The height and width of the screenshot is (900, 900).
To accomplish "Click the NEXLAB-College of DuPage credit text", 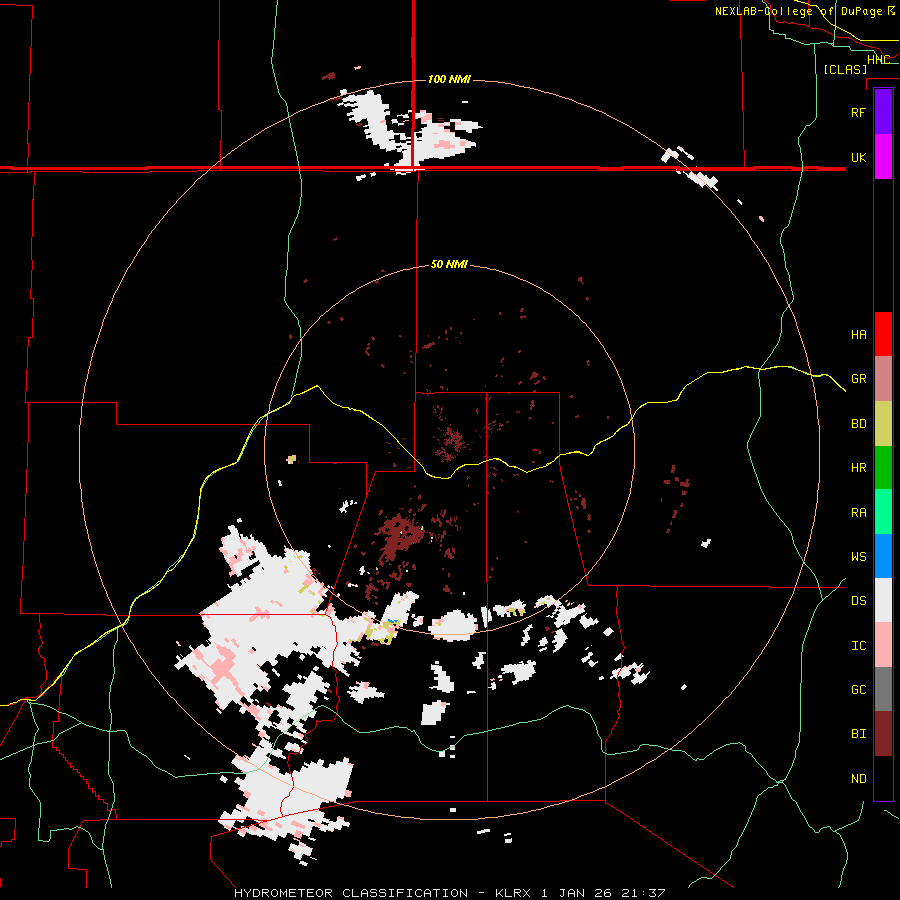I will 805,11.
